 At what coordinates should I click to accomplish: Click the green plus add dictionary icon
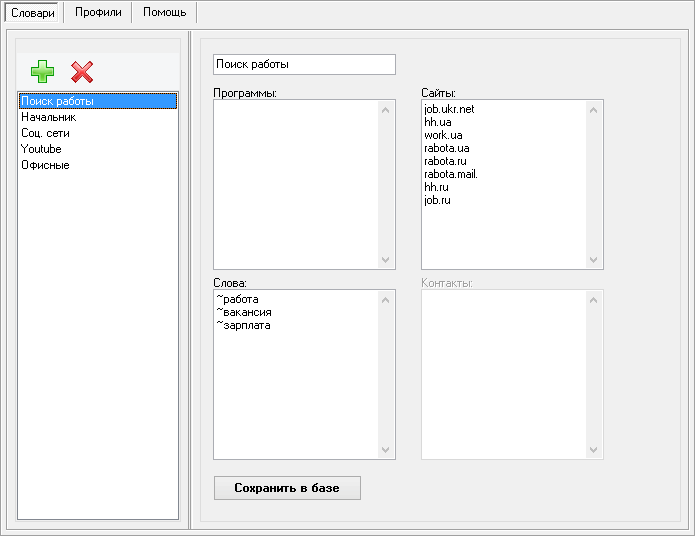pos(42,71)
